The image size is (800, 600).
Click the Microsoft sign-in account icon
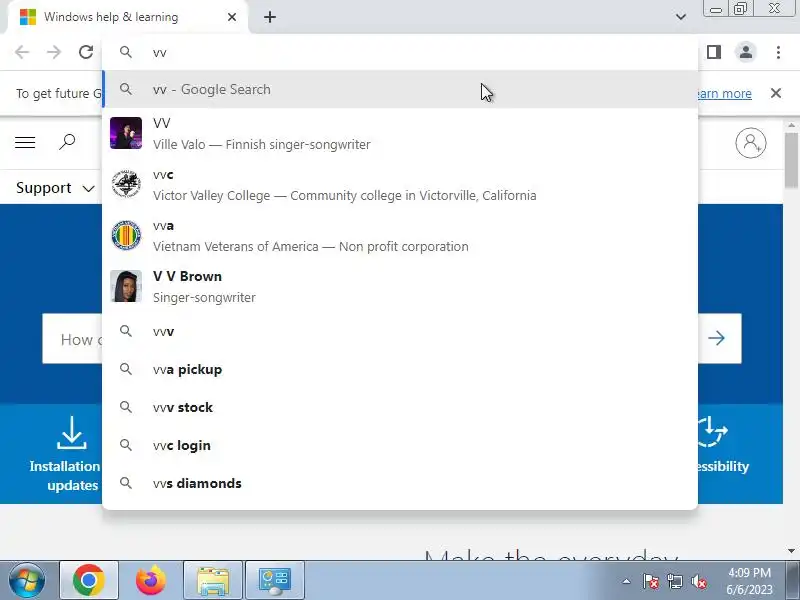click(x=751, y=143)
